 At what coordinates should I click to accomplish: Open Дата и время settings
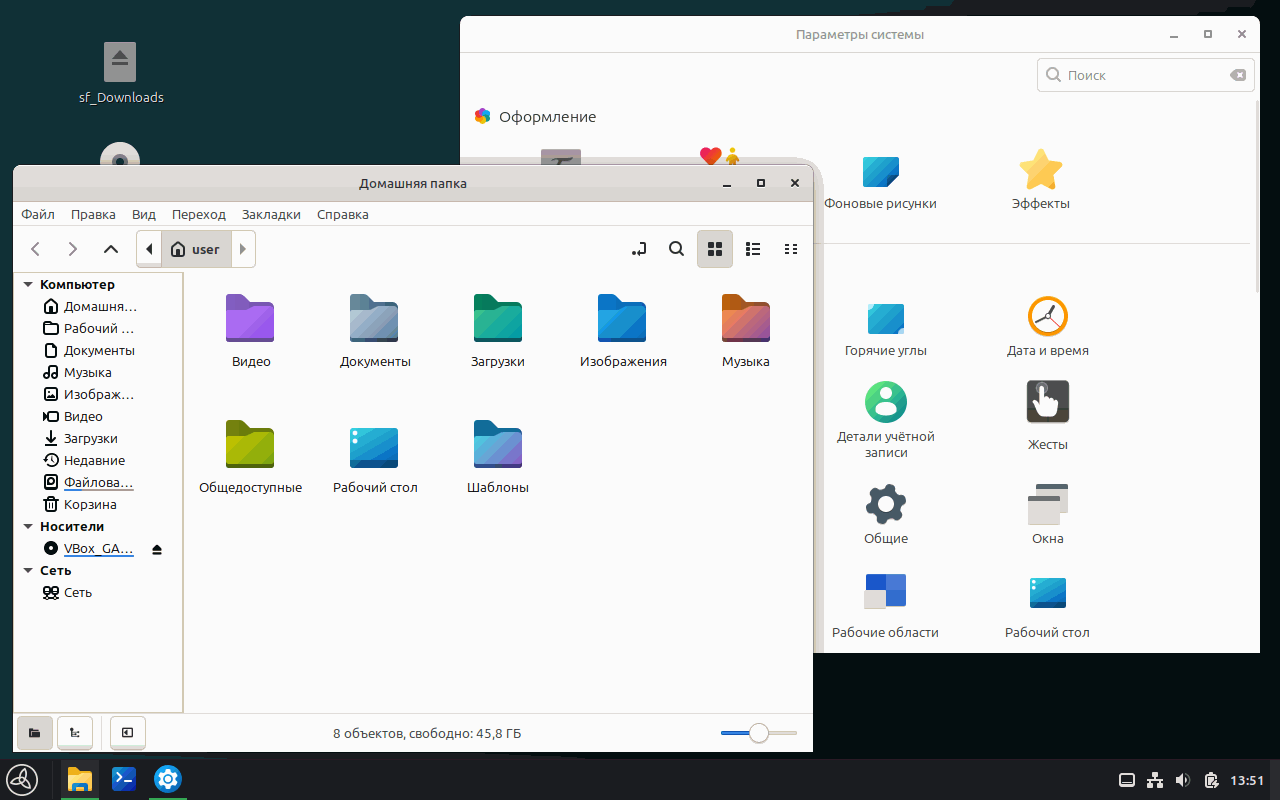click(x=1047, y=318)
